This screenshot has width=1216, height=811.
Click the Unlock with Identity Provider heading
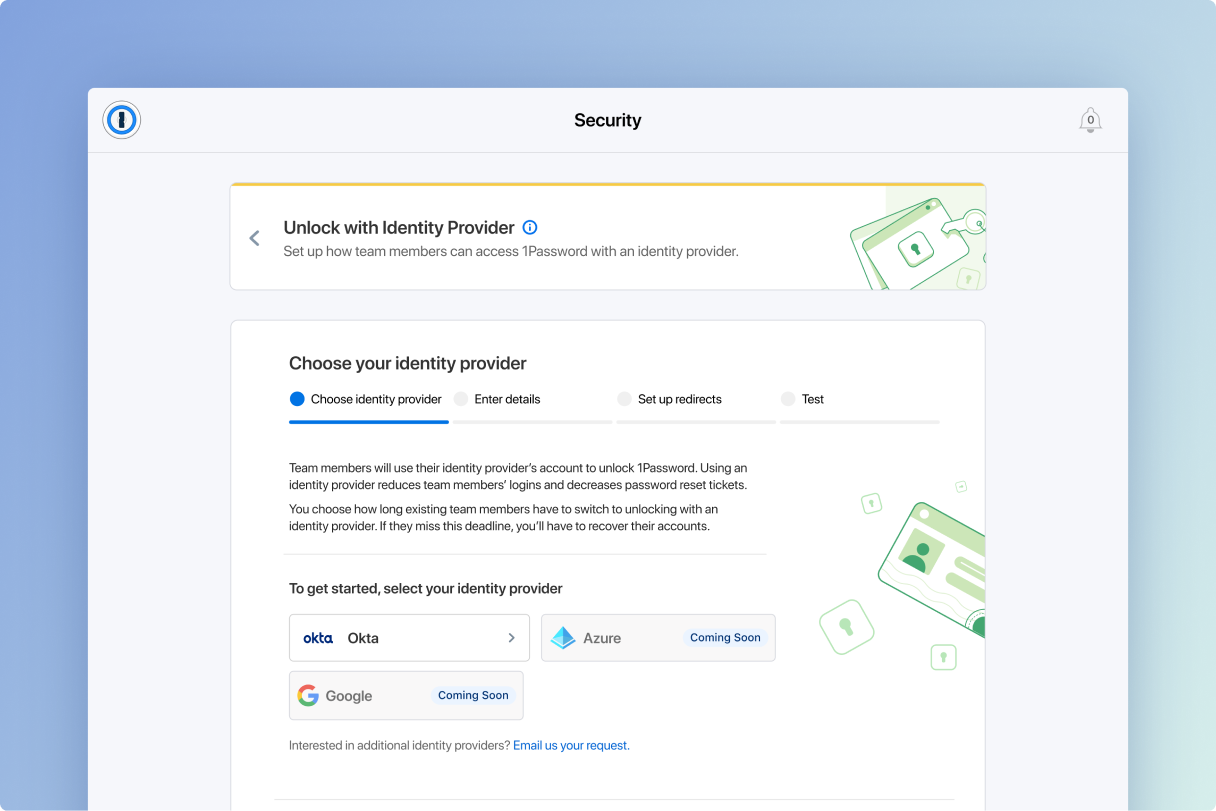pos(399,227)
